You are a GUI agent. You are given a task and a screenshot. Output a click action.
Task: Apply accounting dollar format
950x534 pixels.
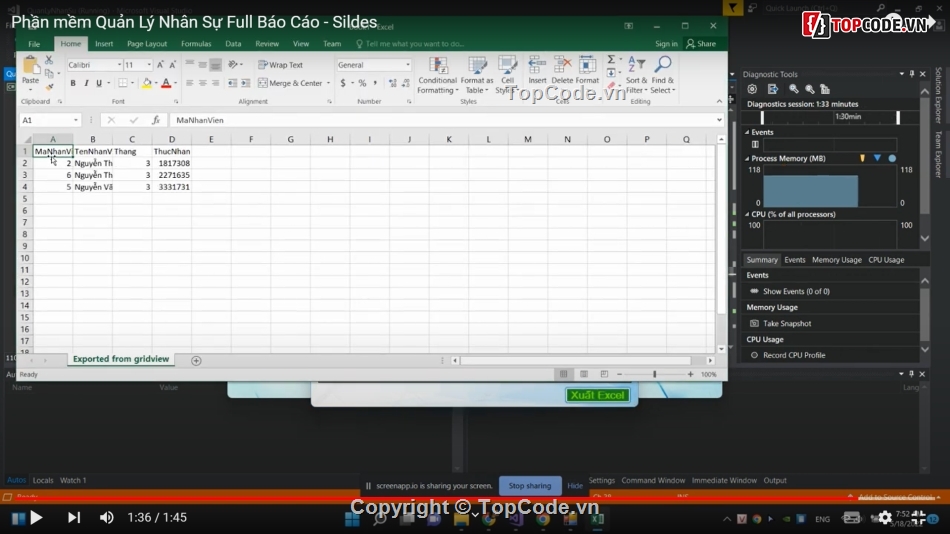343,83
